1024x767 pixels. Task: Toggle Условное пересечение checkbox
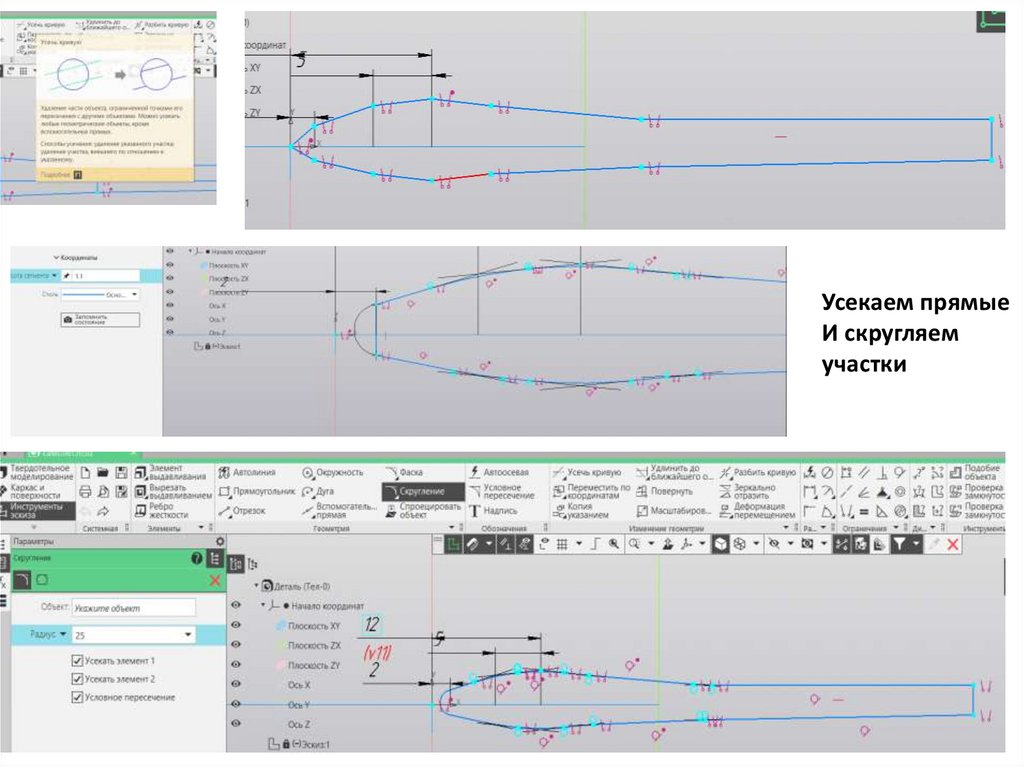coord(77,697)
